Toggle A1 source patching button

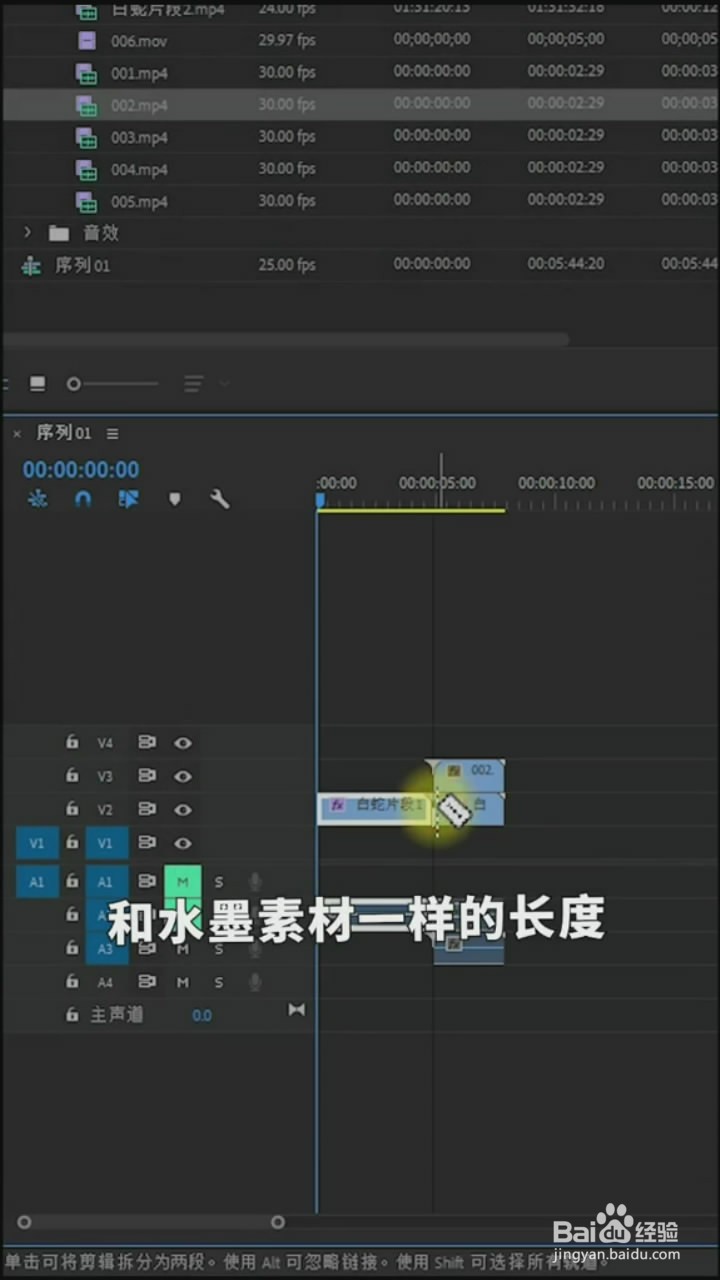pyautogui.click(x=37, y=882)
